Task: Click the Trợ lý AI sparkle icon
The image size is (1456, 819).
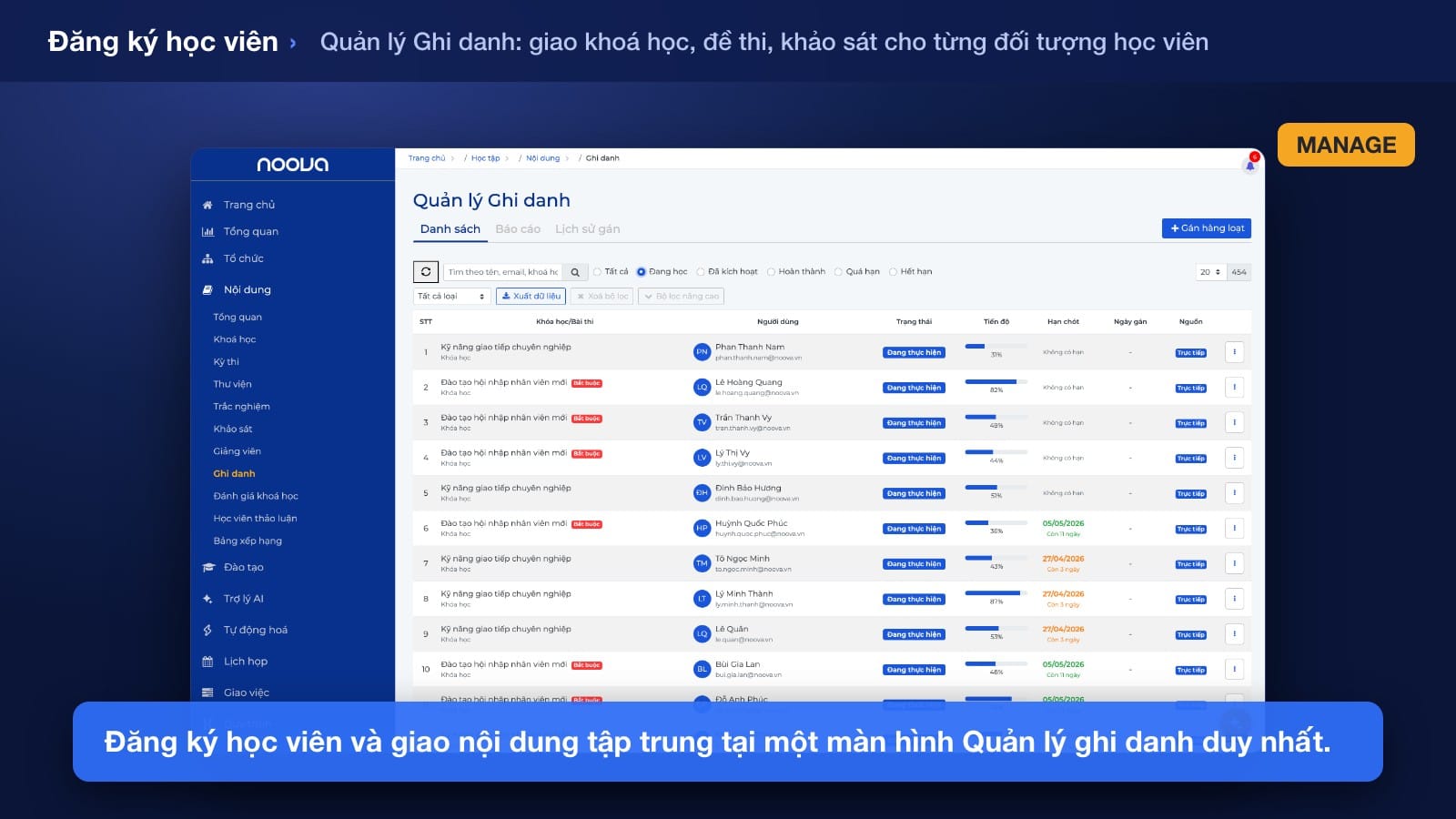Action: (207, 599)
